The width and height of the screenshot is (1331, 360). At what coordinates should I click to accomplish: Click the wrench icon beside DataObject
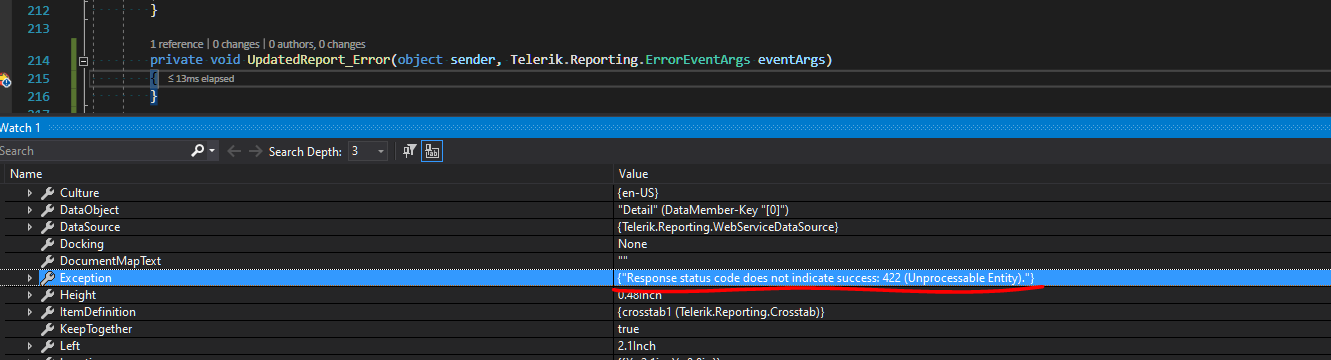click(47, 210)
